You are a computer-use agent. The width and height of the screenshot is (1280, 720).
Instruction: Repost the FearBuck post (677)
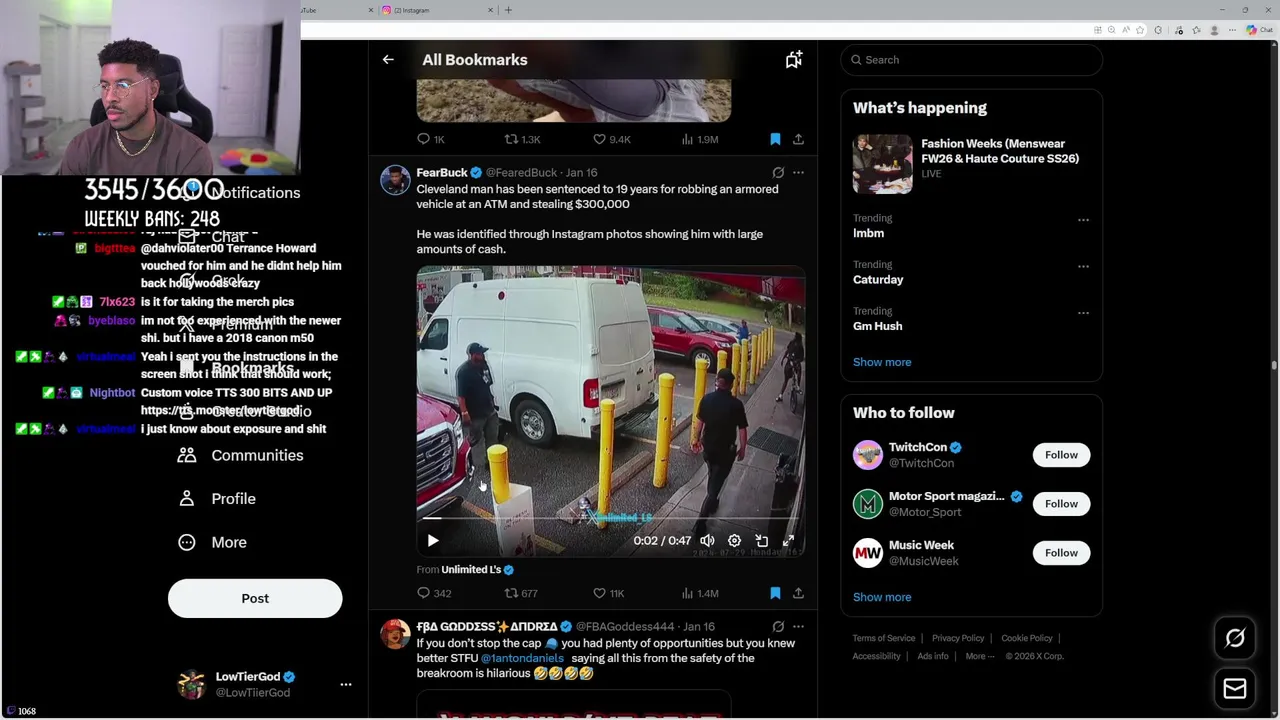coord(521,593)
